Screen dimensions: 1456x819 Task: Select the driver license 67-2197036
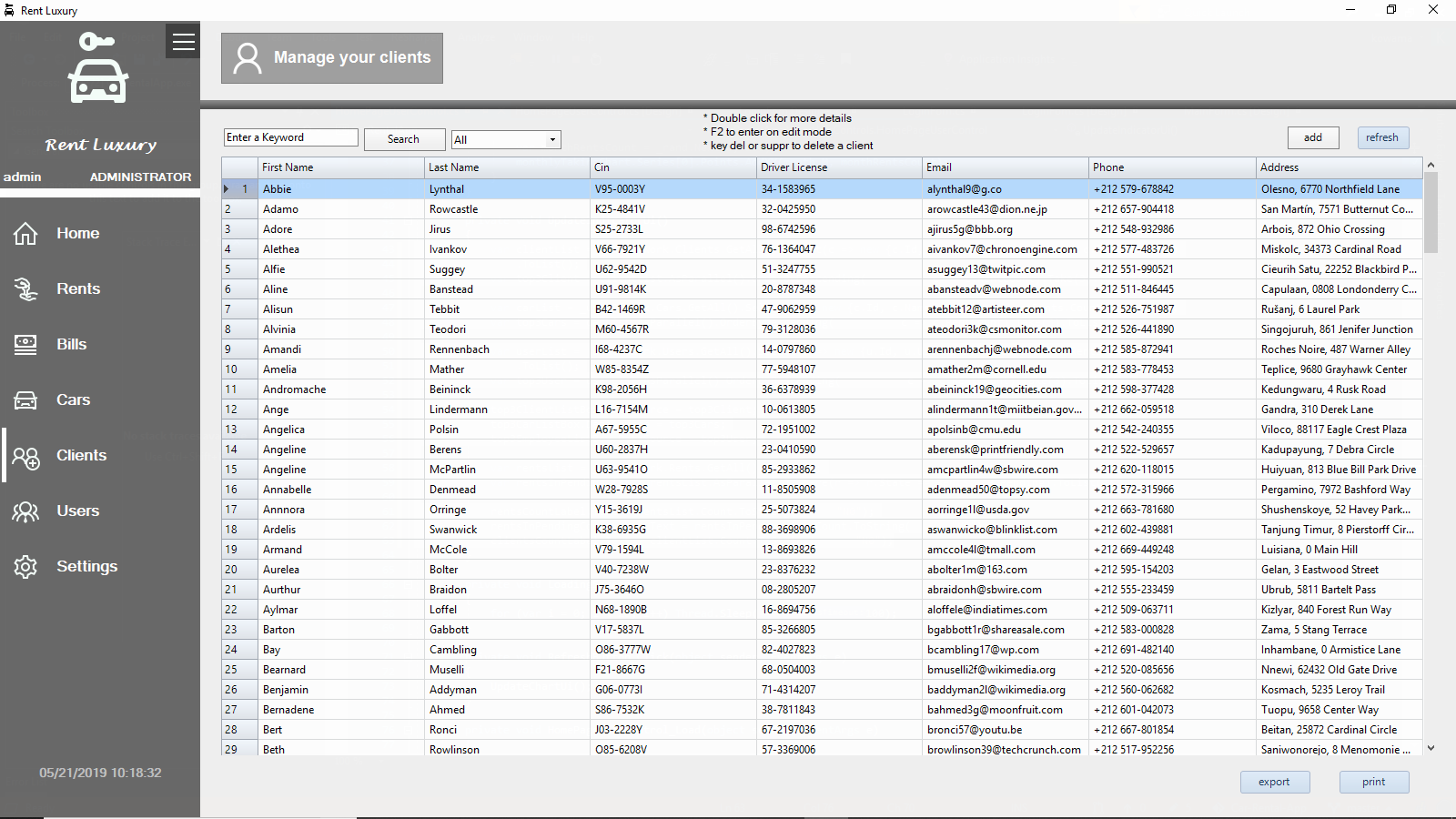[839, 730]
